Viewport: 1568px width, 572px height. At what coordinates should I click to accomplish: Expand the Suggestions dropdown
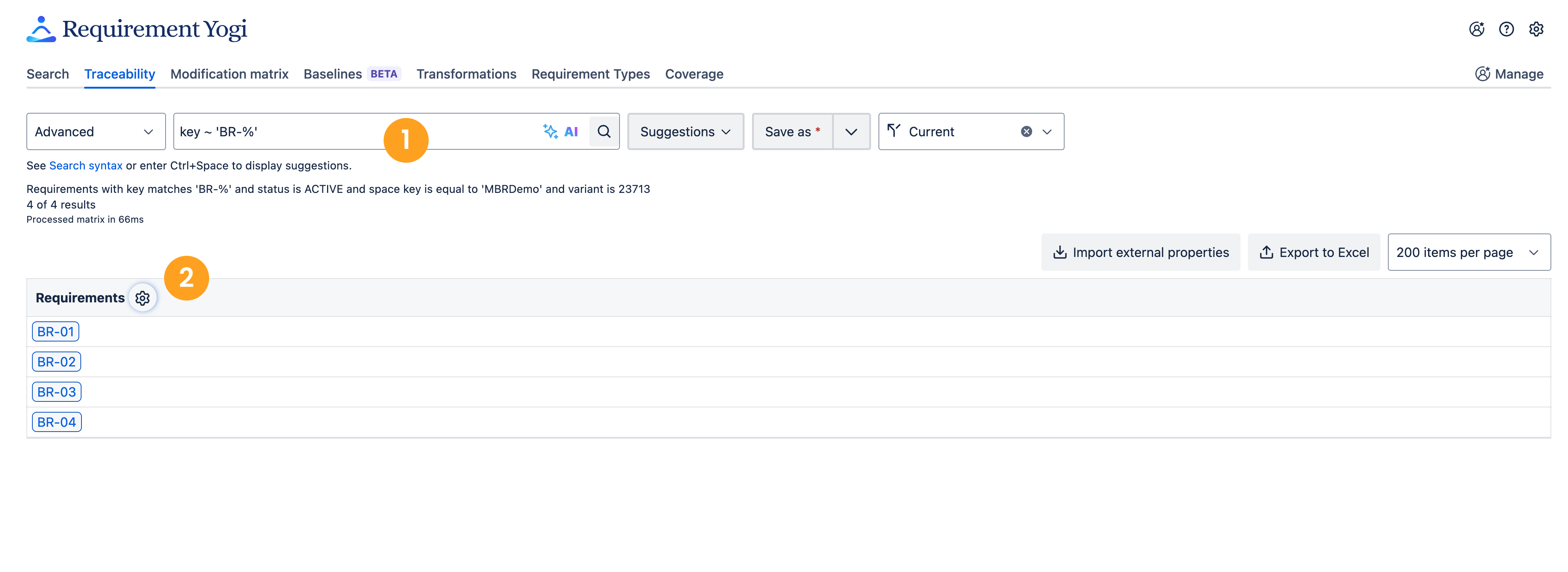tap(685, 131)
